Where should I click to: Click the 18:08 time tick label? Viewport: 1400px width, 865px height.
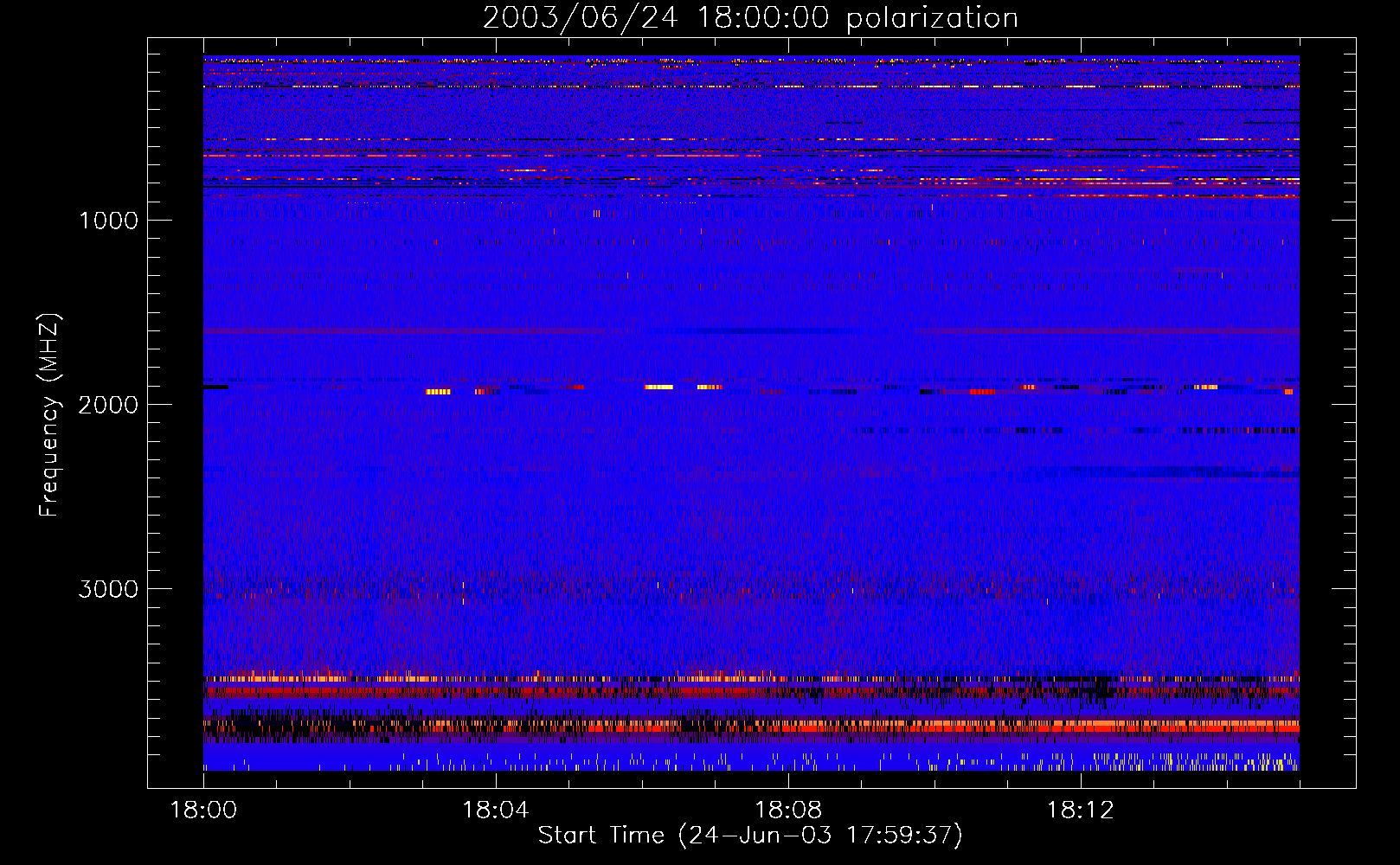click(788, 811)
